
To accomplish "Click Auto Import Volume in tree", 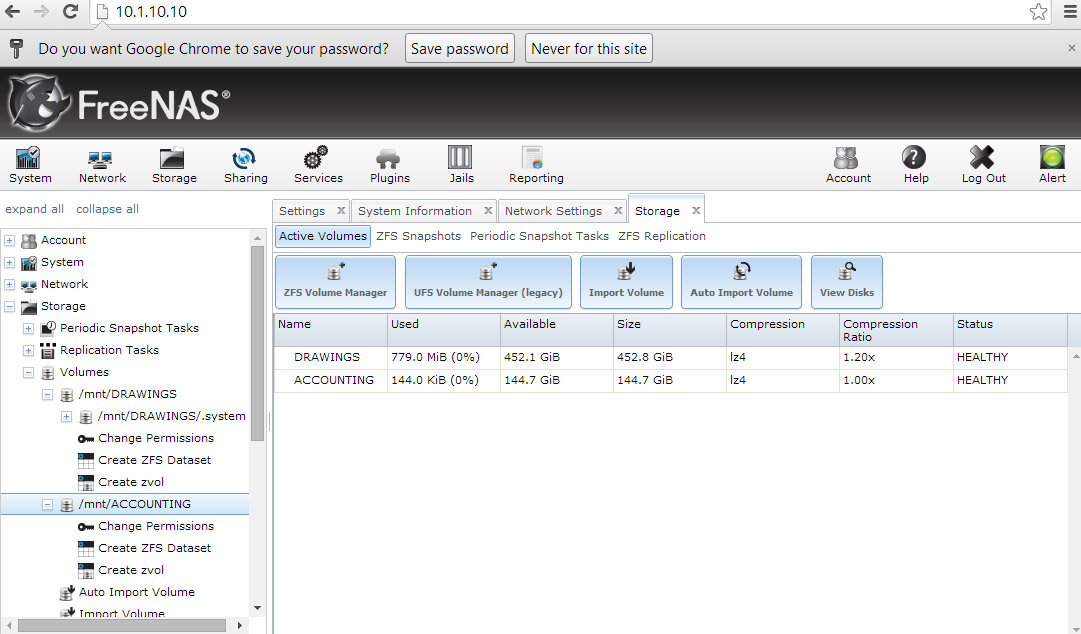I will click(x=137, y=593).
